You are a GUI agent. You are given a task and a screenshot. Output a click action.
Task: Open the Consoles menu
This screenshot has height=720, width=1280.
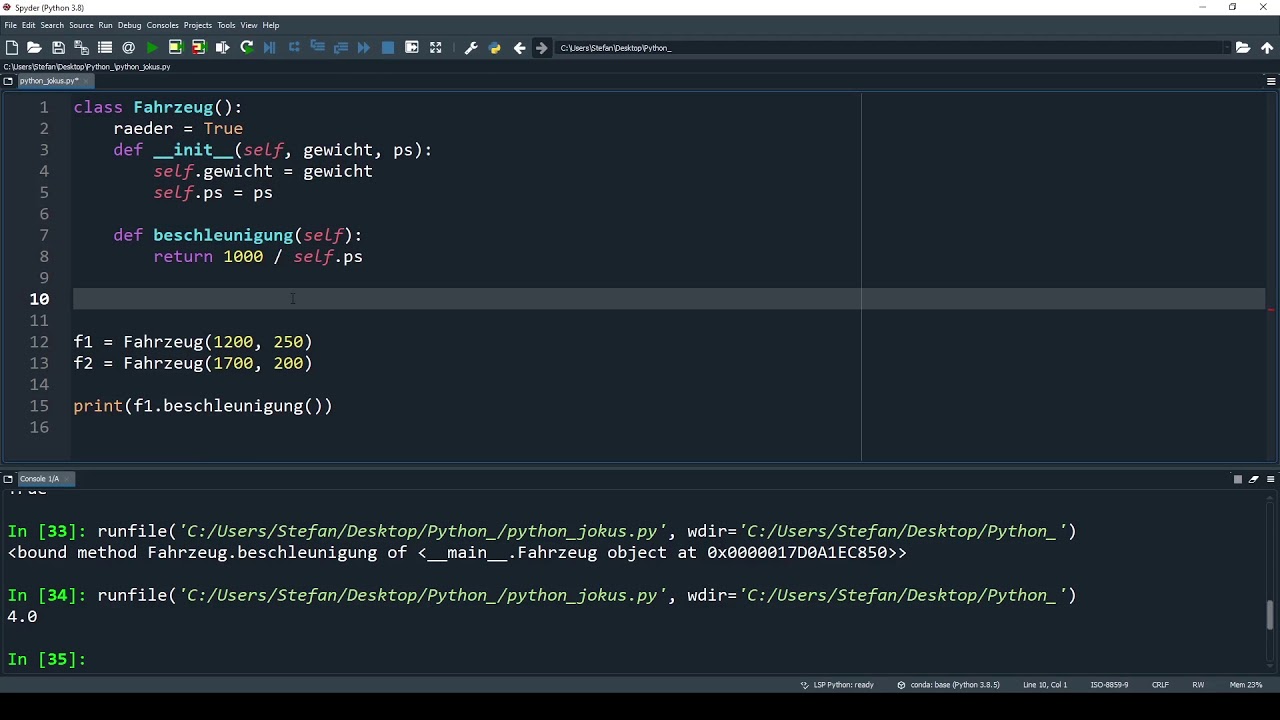[x=162, y=25]
